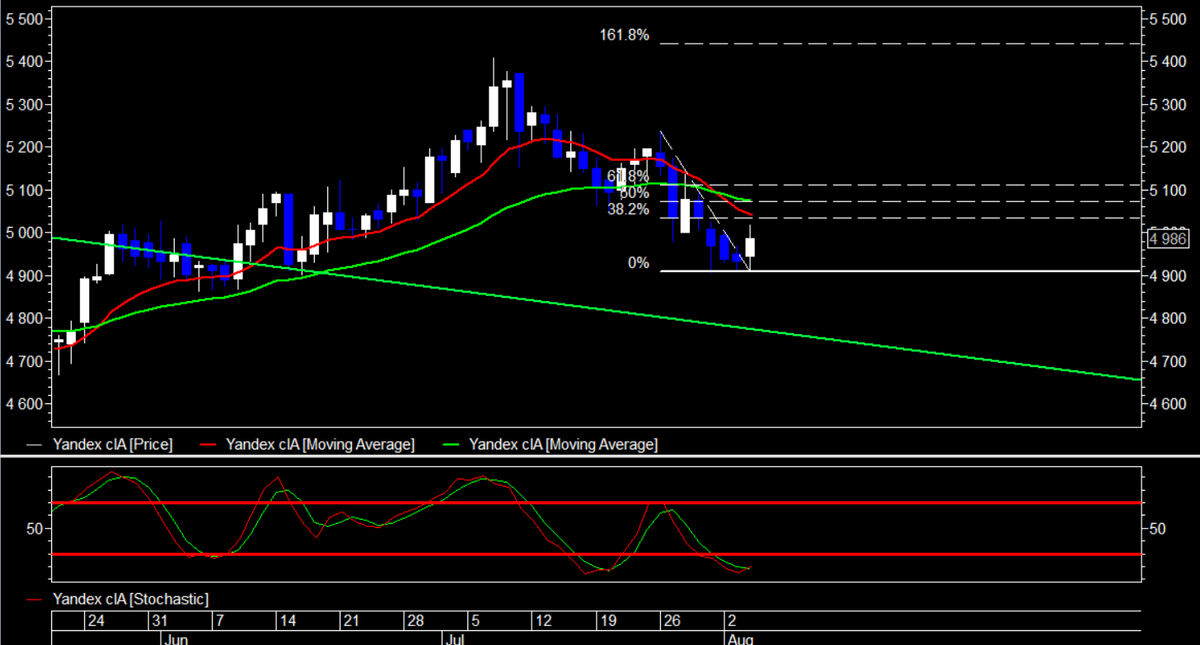Click the 4 986 last price marker
1200x645 pixels.
click(x=1168, y=238)
